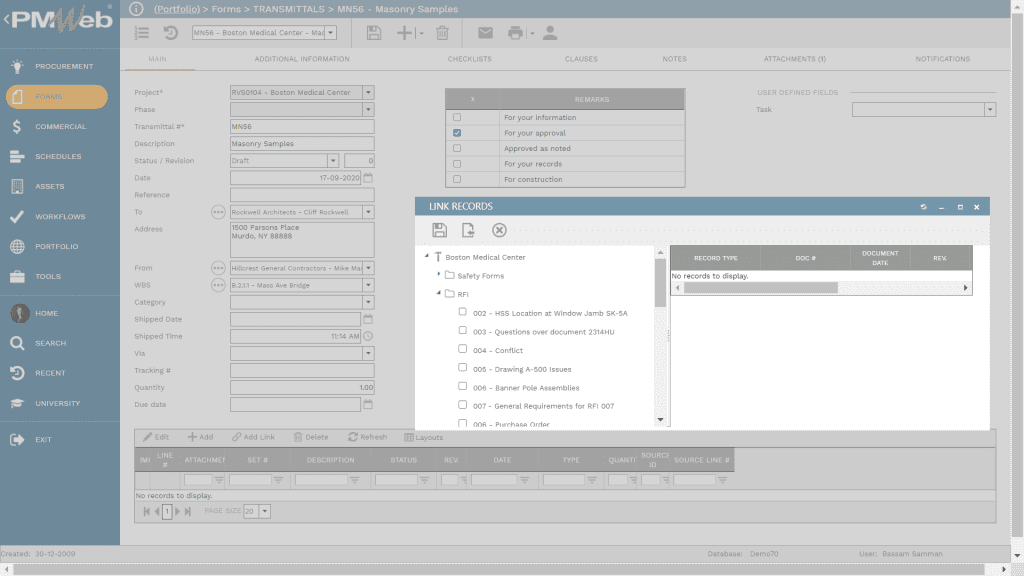1024x576 pixels.
Task: Click Refresh in the grid toolbar
Action: coord(368,437)
